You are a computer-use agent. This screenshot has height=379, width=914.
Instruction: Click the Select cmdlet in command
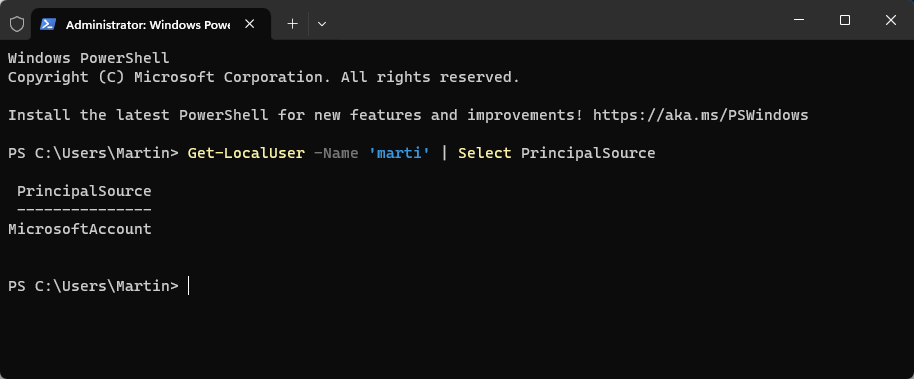[485, 153]
